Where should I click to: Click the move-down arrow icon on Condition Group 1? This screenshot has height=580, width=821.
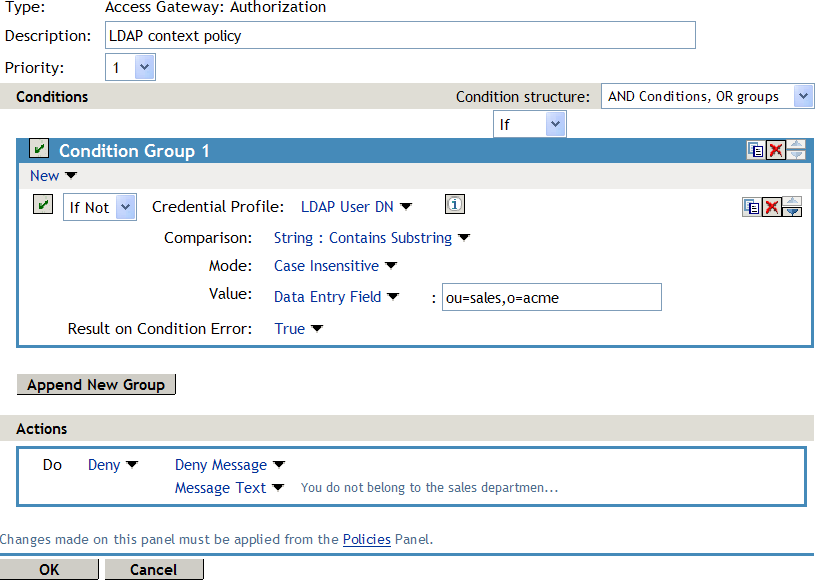click(x=796, y=153)
